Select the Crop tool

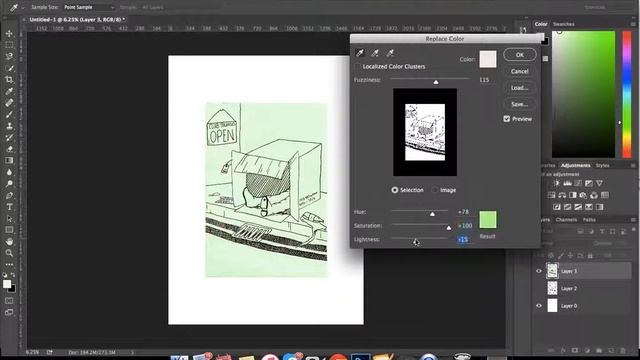point(9,80)
